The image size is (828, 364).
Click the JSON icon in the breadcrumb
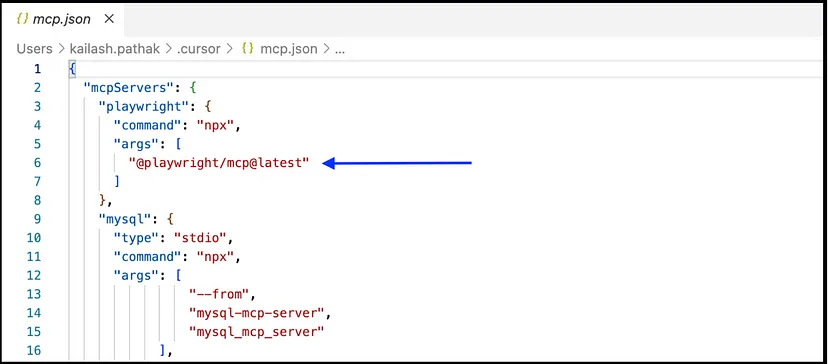click(x=247, y=49)
